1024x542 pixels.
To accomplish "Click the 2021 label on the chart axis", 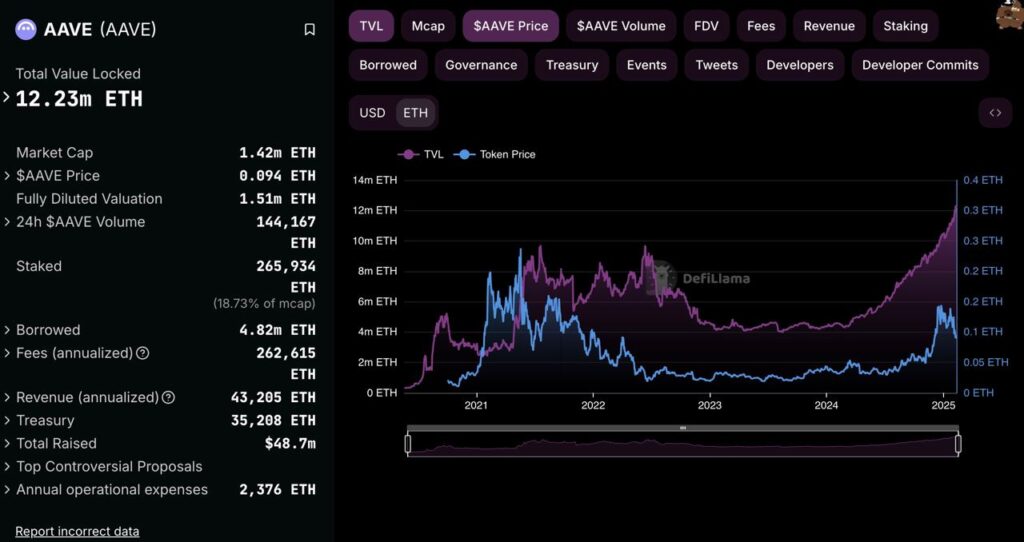I will (476, 406).
